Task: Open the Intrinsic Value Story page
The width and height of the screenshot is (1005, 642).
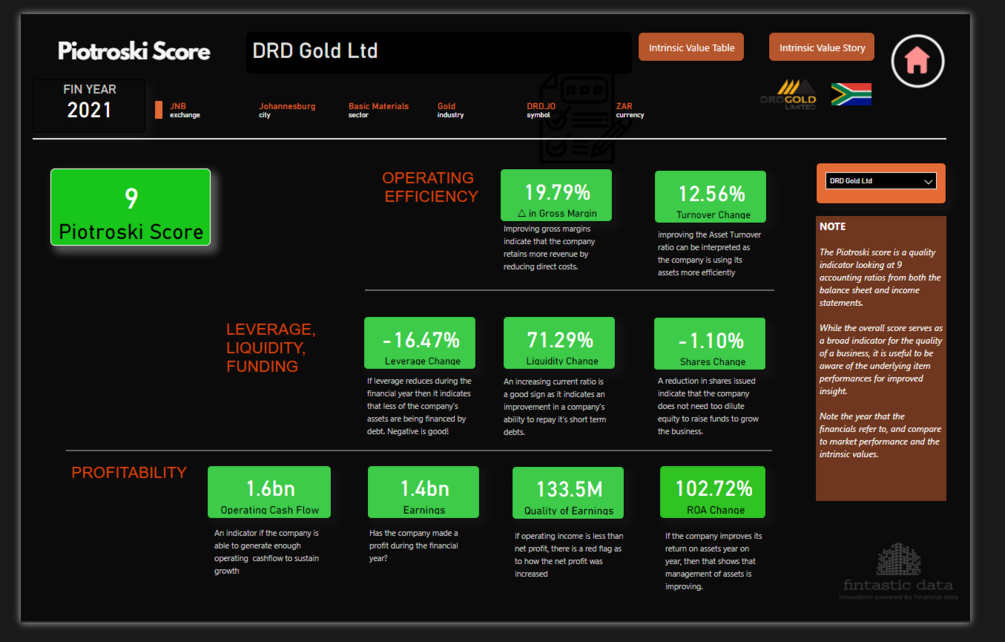Action: click(x=822, y=47)
